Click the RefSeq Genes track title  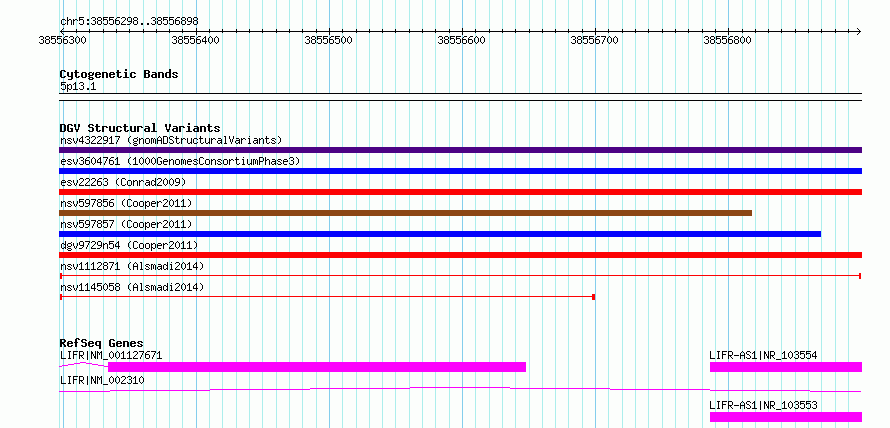pos(102,343)
